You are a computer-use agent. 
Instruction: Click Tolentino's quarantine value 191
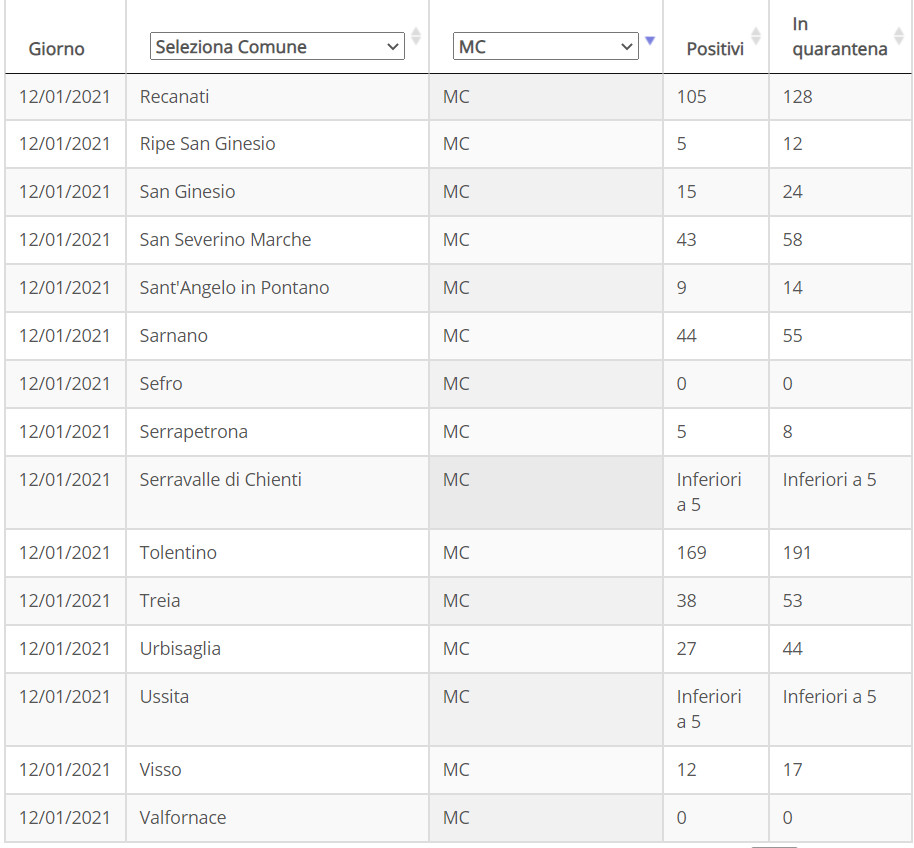tap(797, 553)
